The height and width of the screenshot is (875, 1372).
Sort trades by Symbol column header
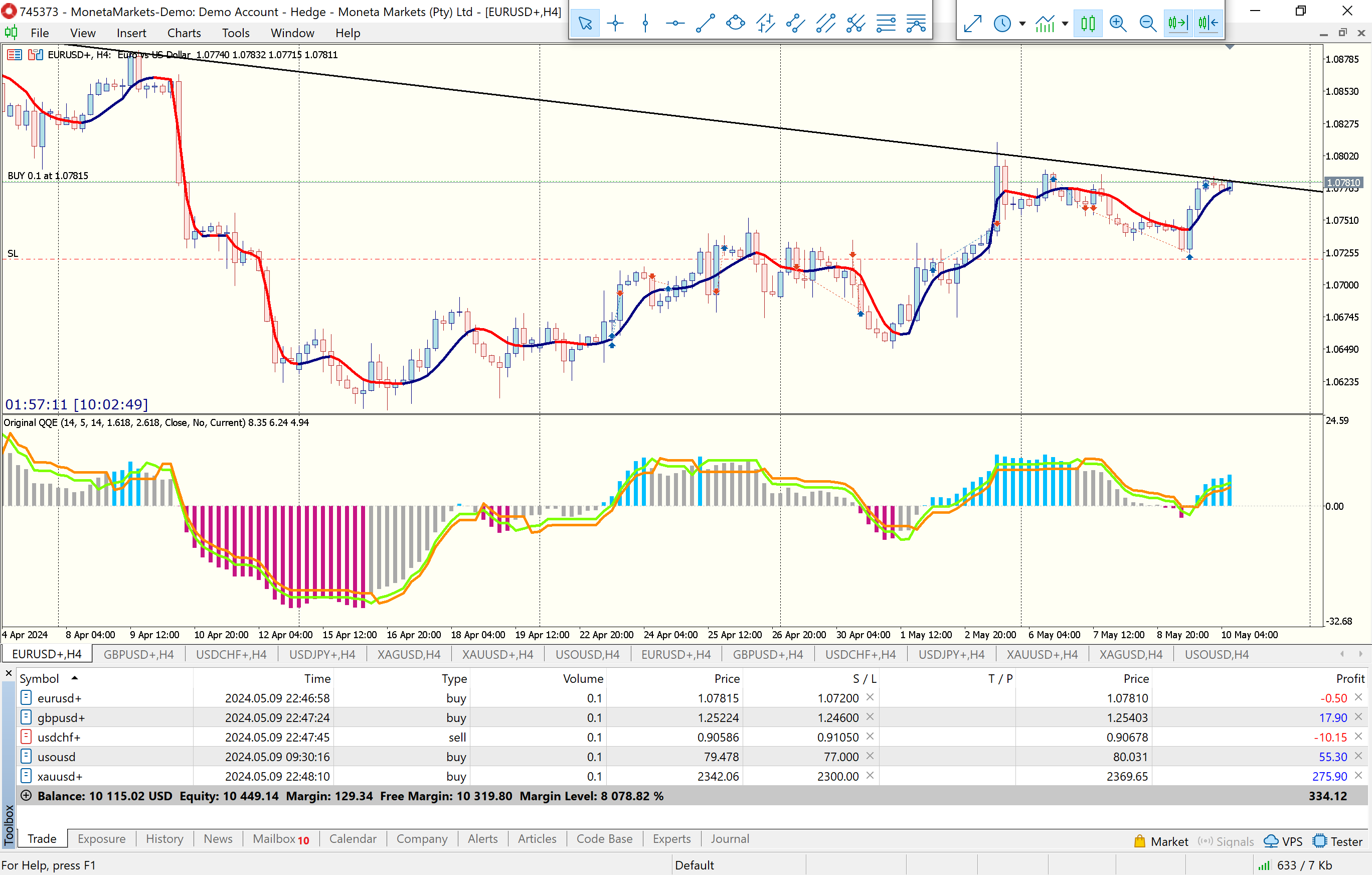point(39,678)
